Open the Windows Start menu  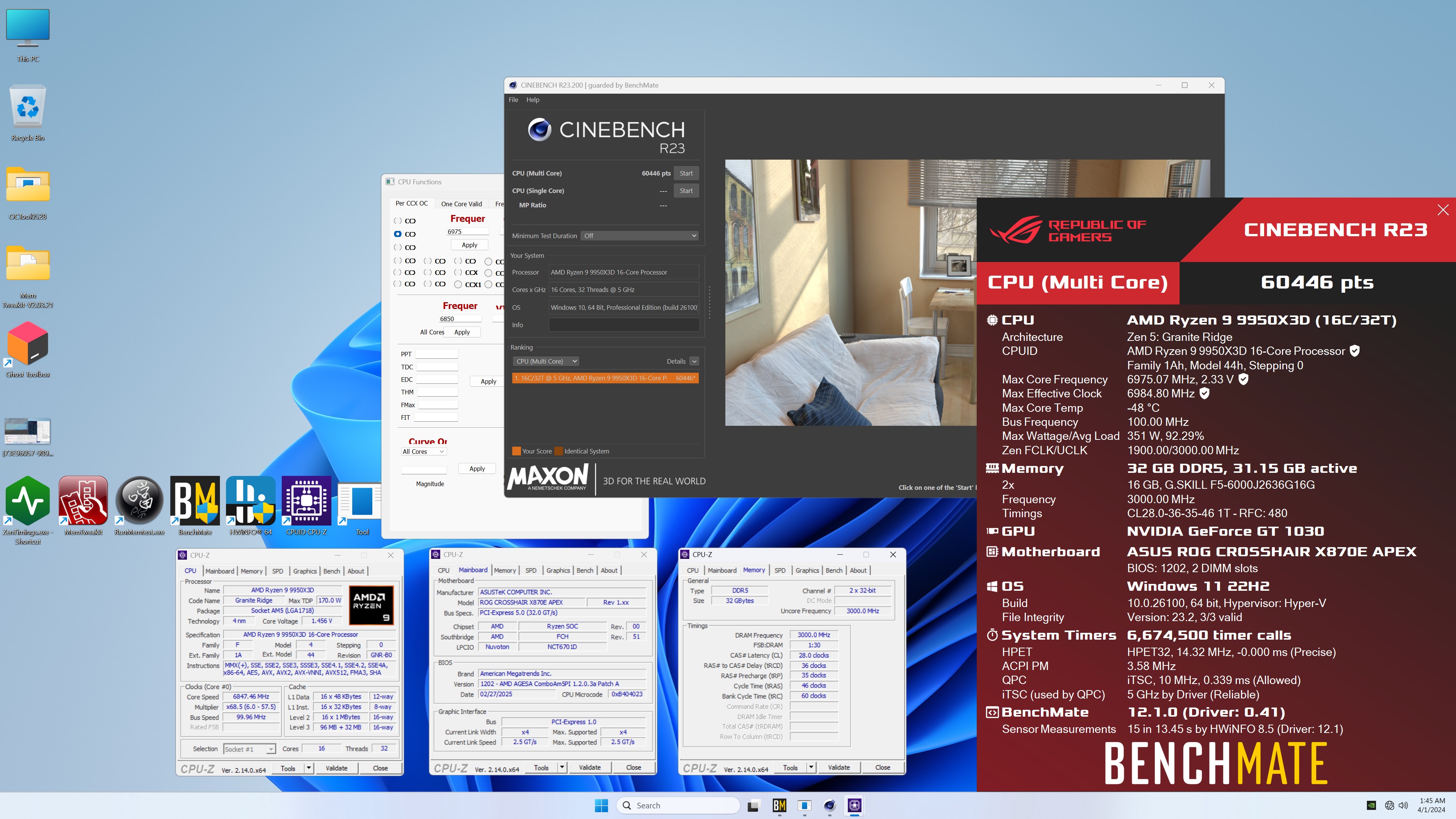601,805
